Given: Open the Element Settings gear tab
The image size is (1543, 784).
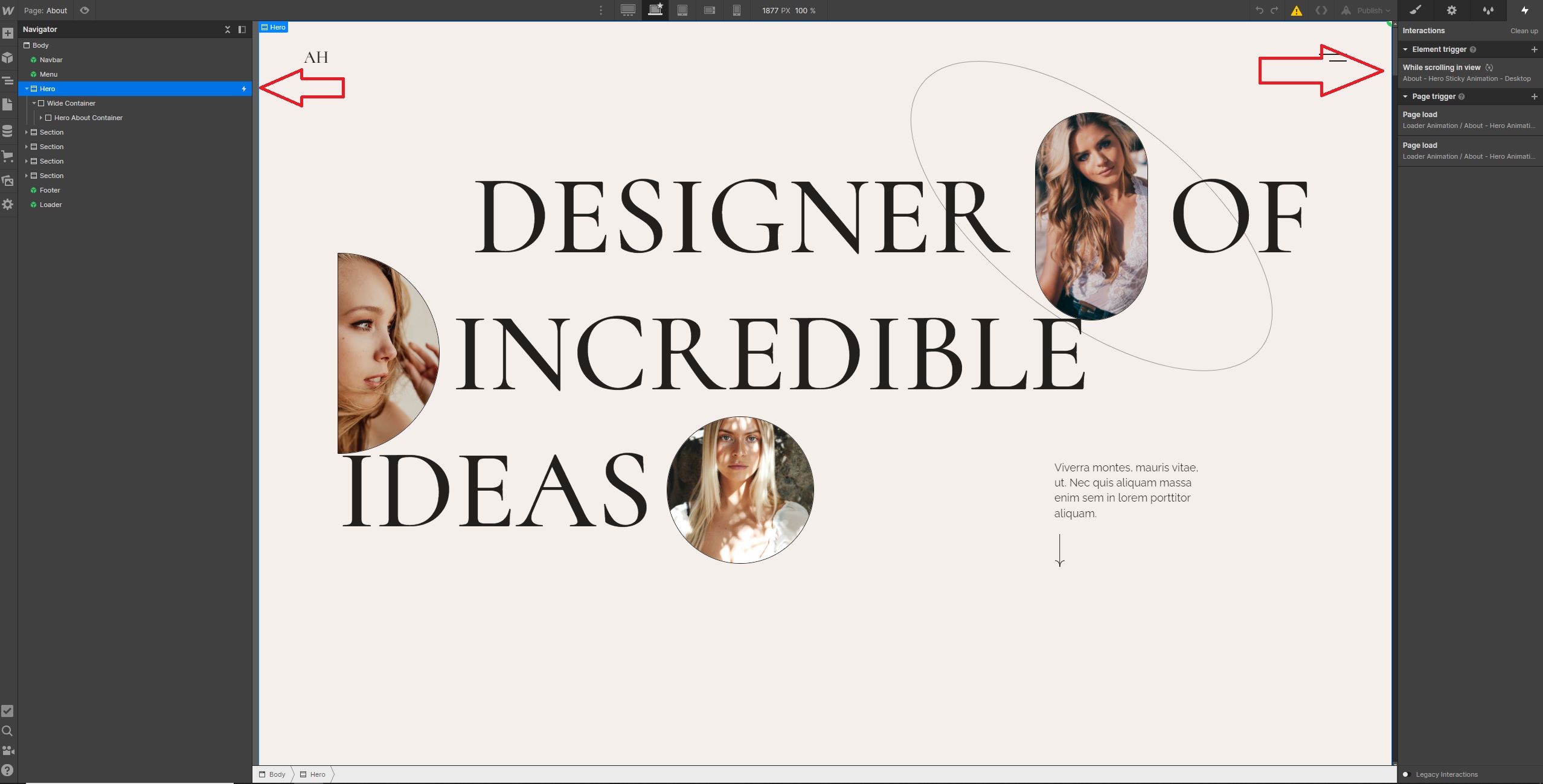Looking at the screenshot, I should coord(1452,10).
